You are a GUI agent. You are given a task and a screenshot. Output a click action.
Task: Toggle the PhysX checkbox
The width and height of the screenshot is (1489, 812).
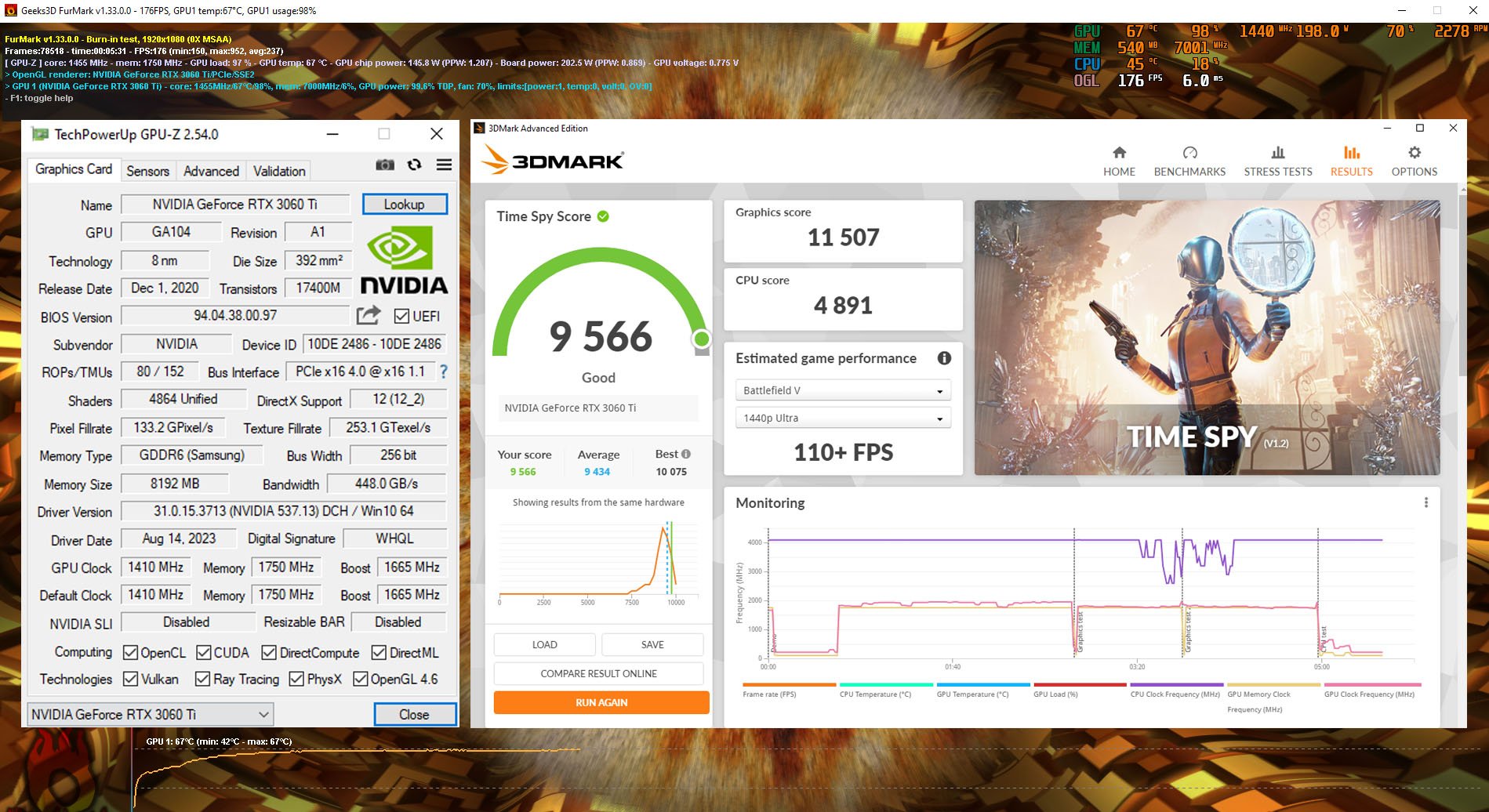(296, 679)
